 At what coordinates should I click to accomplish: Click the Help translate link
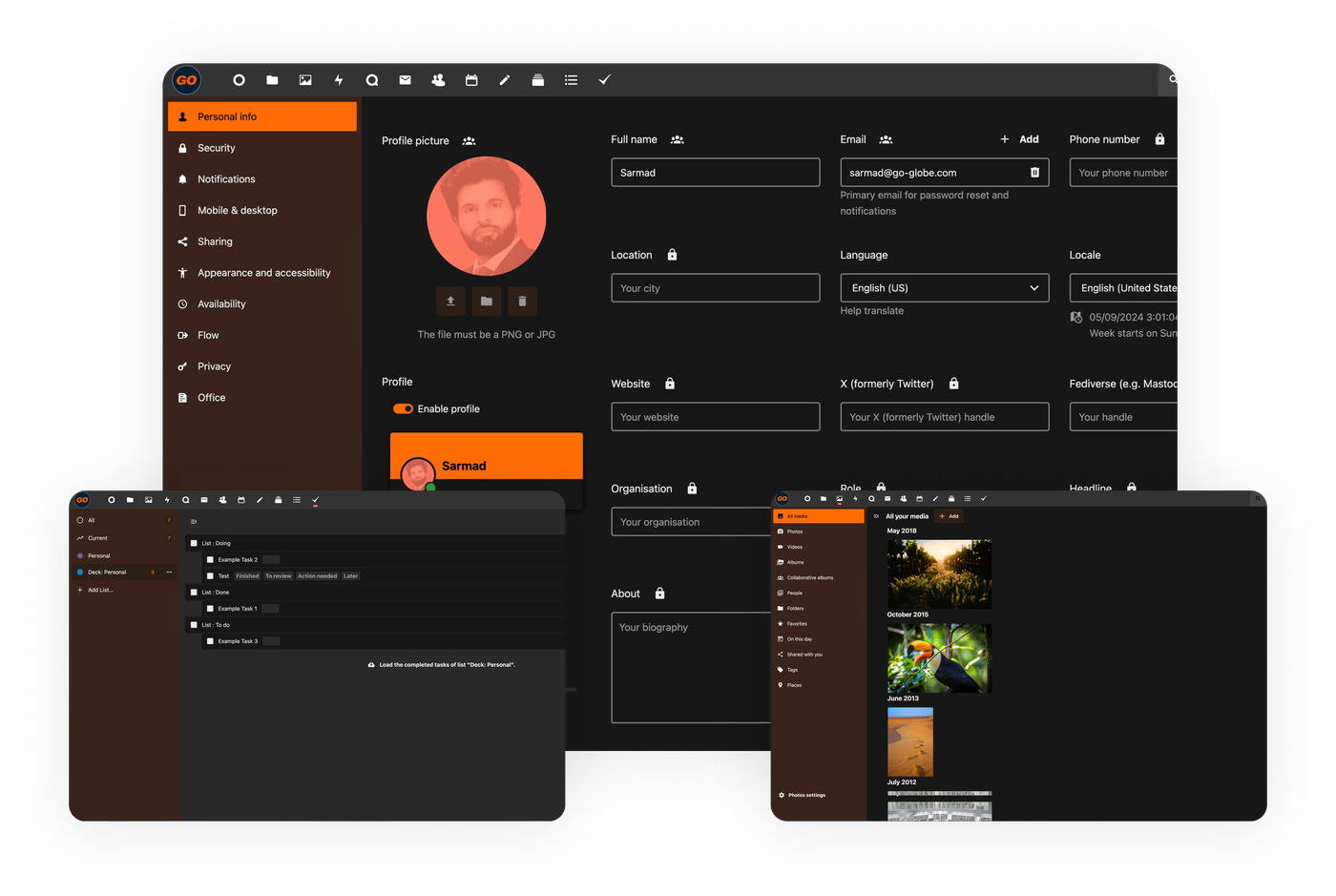pyautogui.click(x=871, y=311)
